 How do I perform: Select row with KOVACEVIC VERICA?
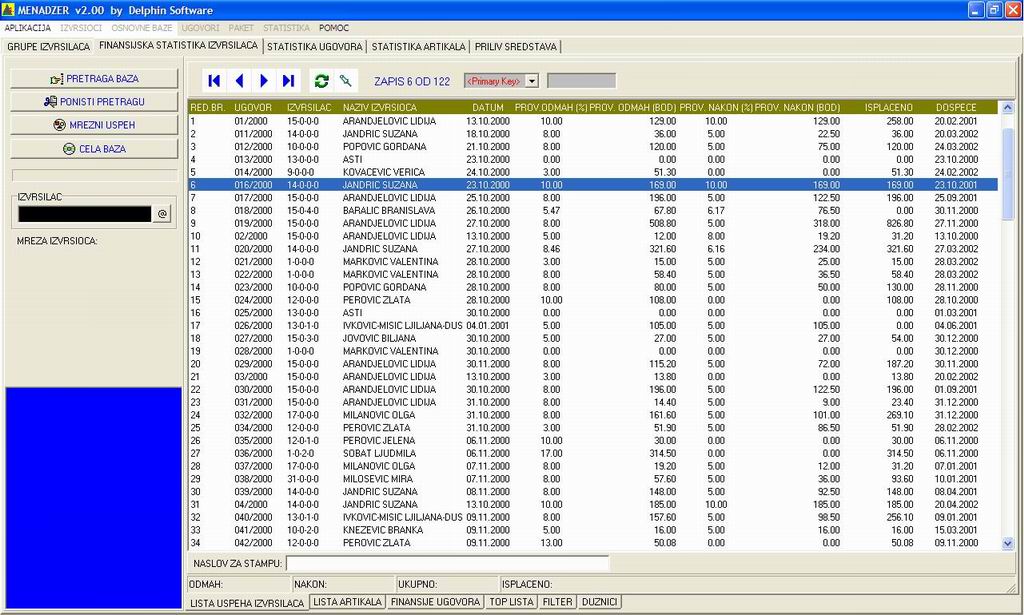(x=593, y=172)
